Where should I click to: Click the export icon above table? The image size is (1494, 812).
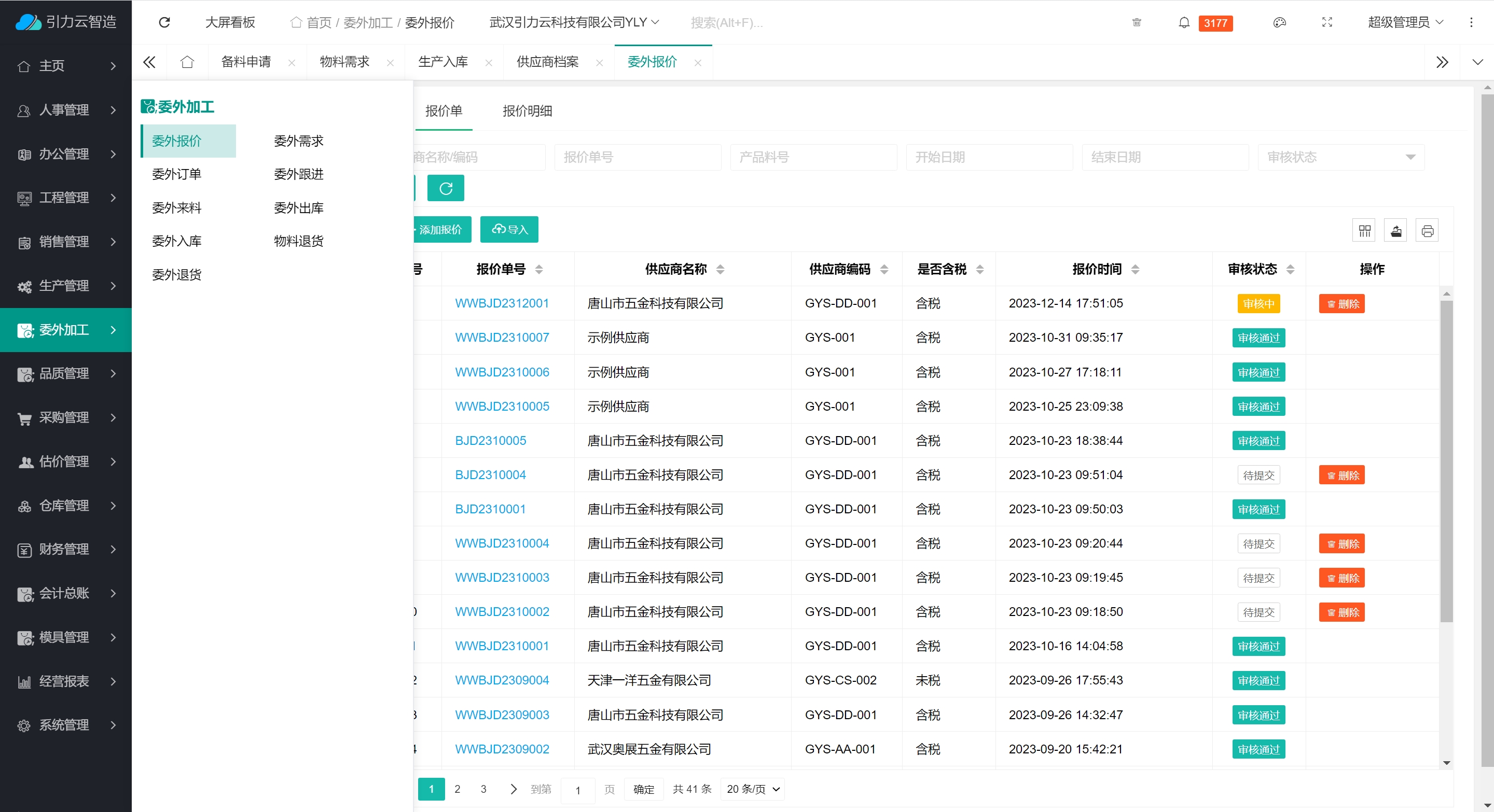coord(1395,231)
